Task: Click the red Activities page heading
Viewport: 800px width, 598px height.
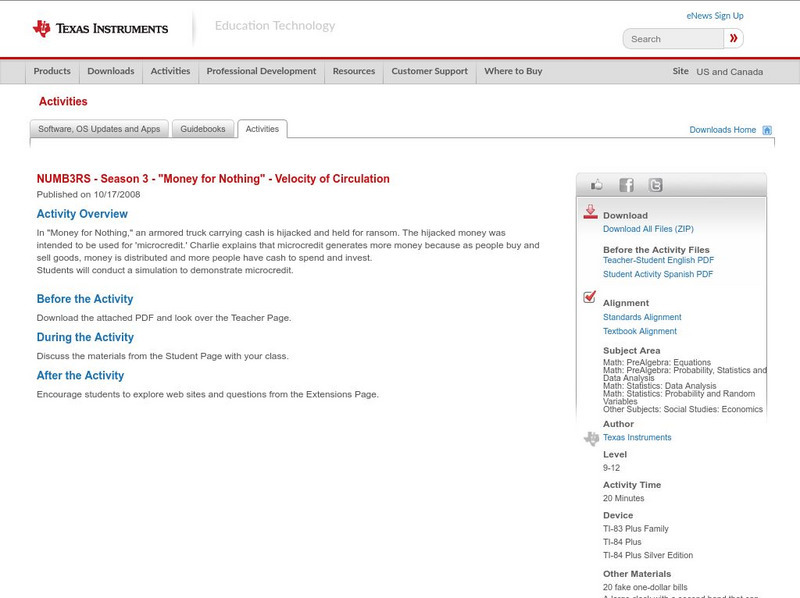Action: click(63, 102)
